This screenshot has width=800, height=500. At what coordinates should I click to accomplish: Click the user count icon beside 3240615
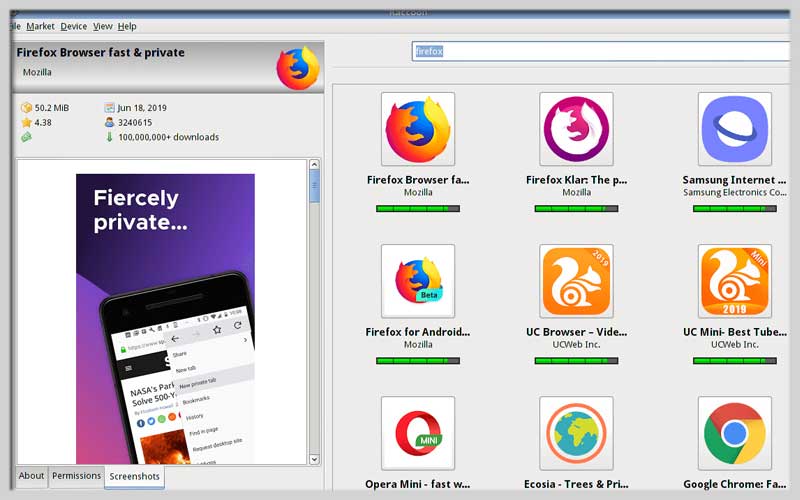click(x=109, y=122)
